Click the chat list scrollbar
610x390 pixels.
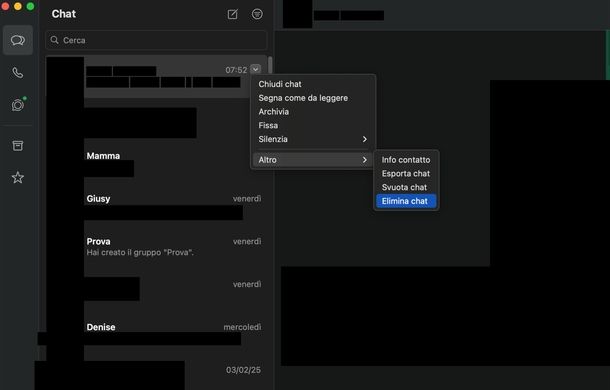pyautogui.click(x=270, y=65)
